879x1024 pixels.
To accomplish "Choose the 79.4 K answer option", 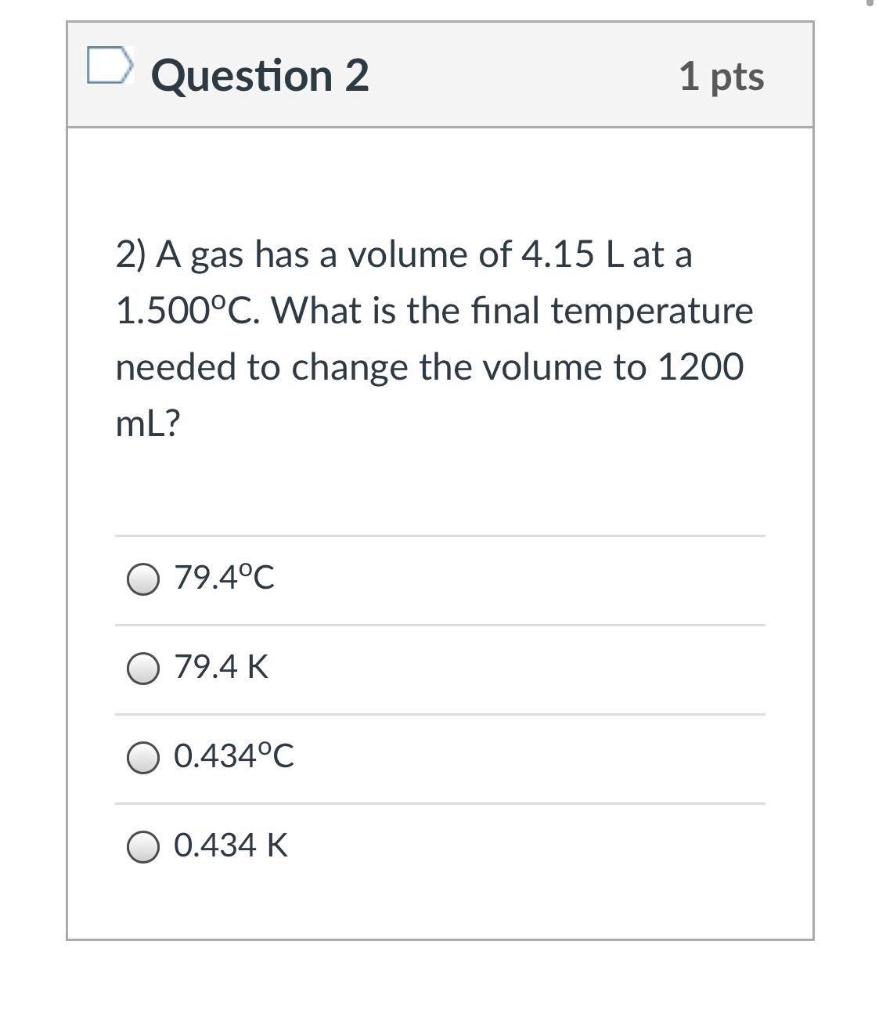I will pos(143,665).
